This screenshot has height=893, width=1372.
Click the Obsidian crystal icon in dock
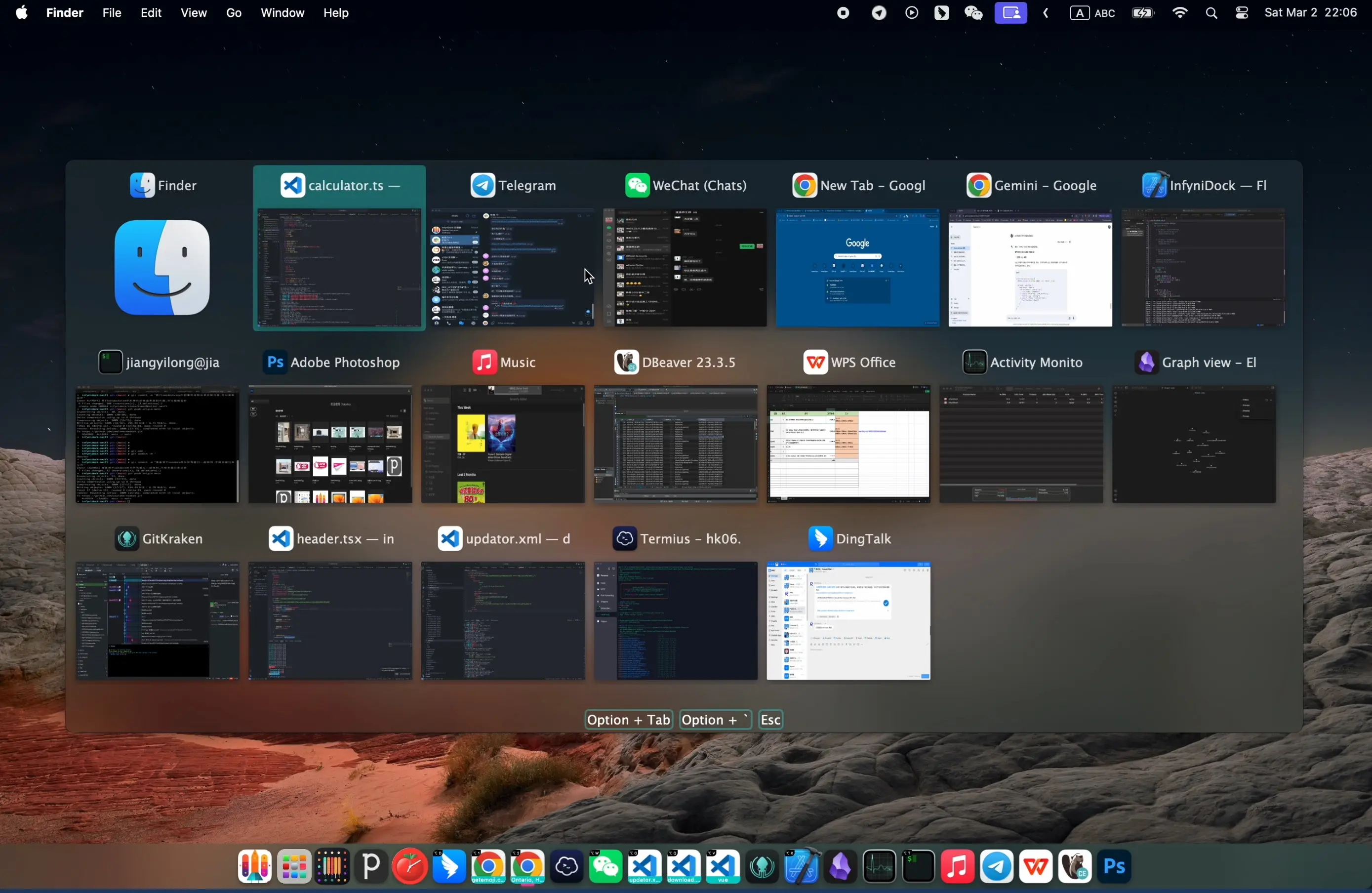(x=841, y=866)
